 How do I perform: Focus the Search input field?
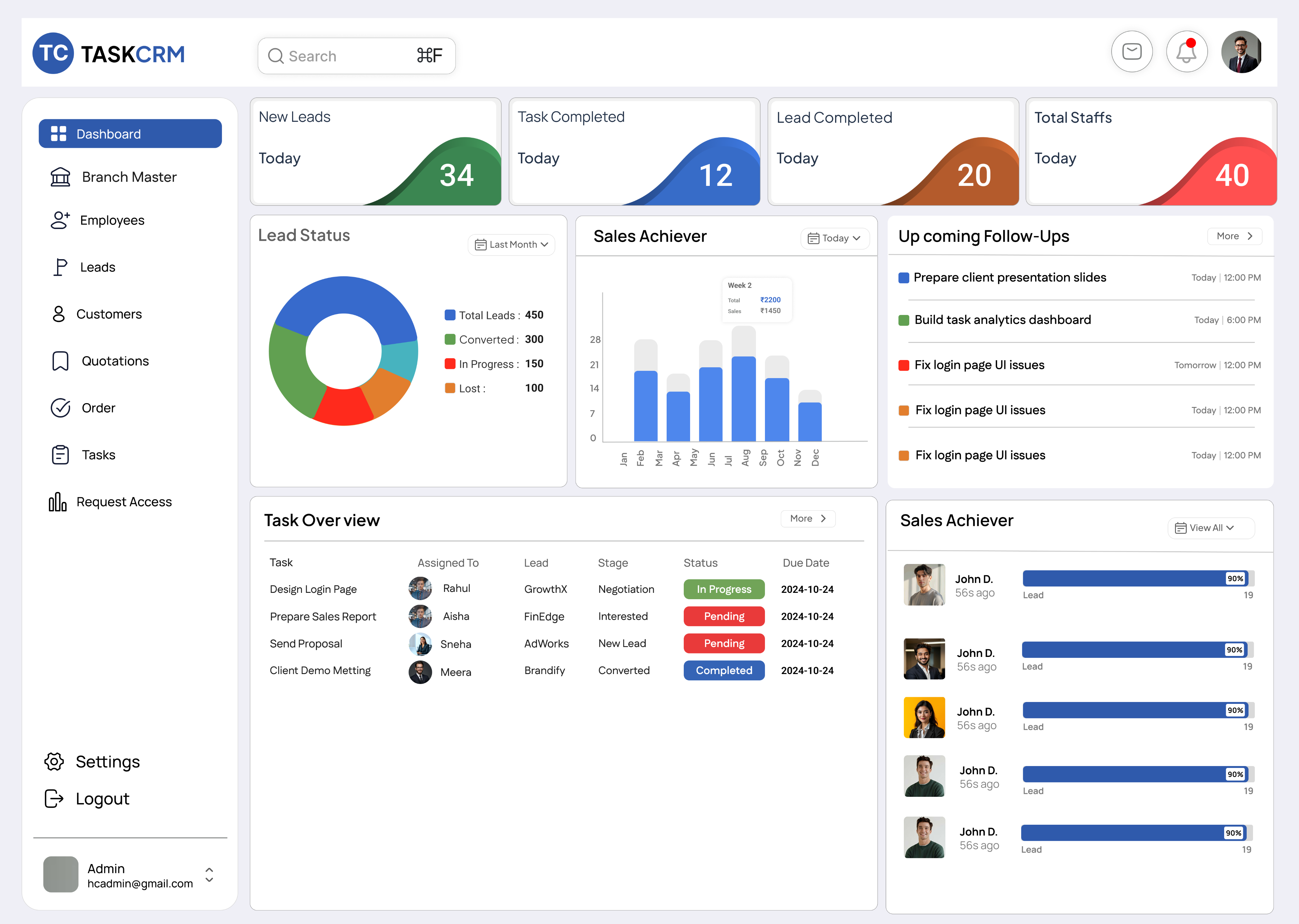pos(347,56)
